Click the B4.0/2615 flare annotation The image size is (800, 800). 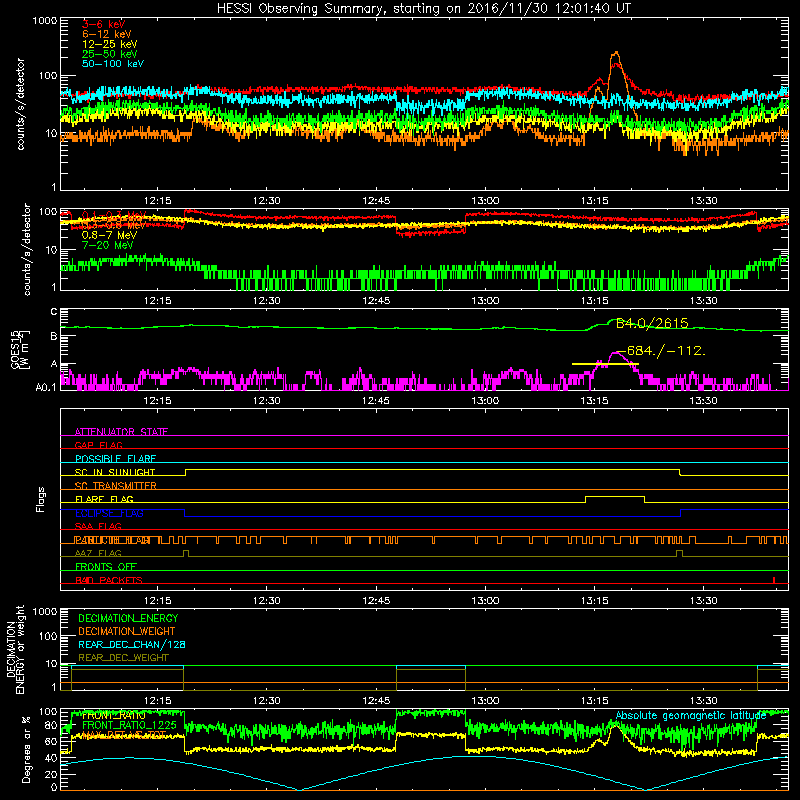pos(652,323)
